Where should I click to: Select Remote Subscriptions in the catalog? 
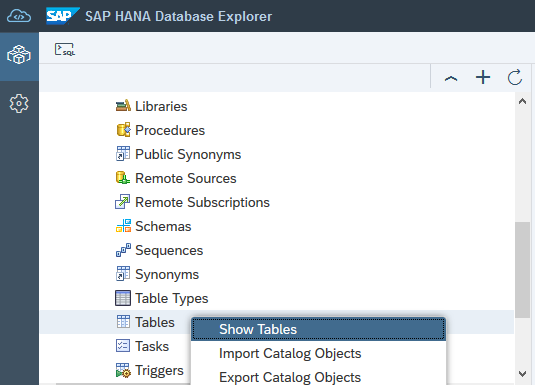202,203
